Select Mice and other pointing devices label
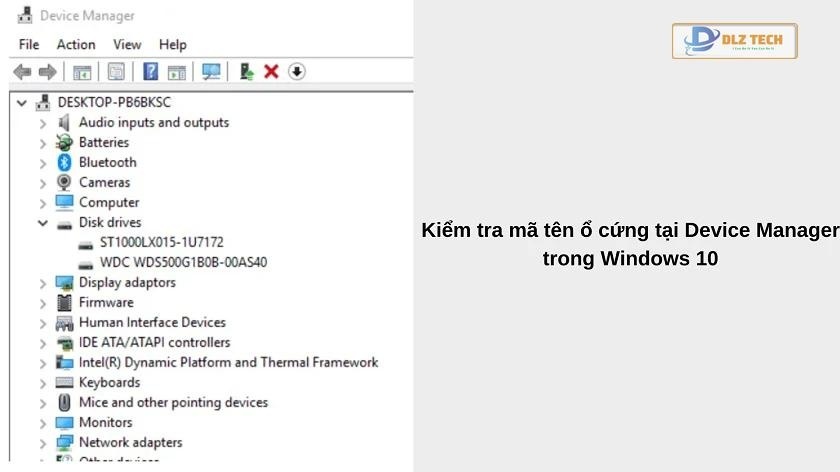 [173, 402]
